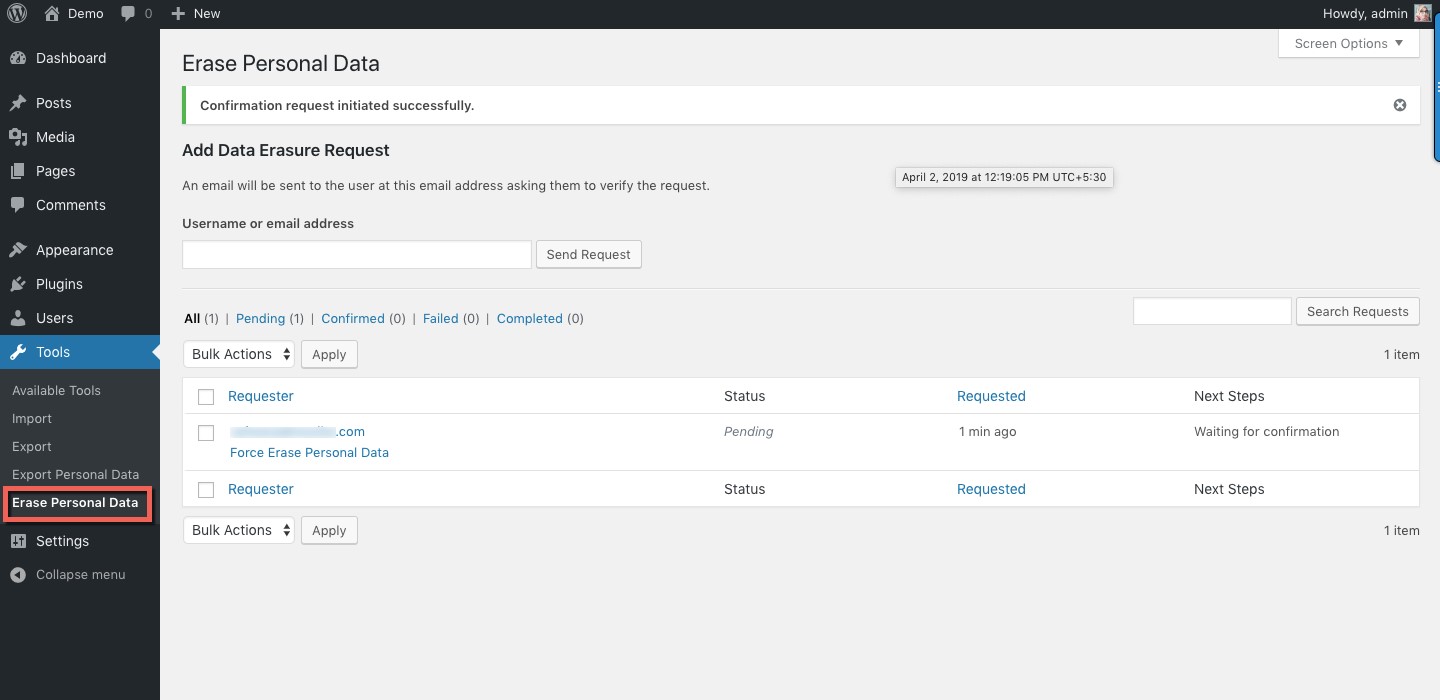Open the Media icon in sidebar
The image size is (1440, 700).
click(x=18, y=137)
